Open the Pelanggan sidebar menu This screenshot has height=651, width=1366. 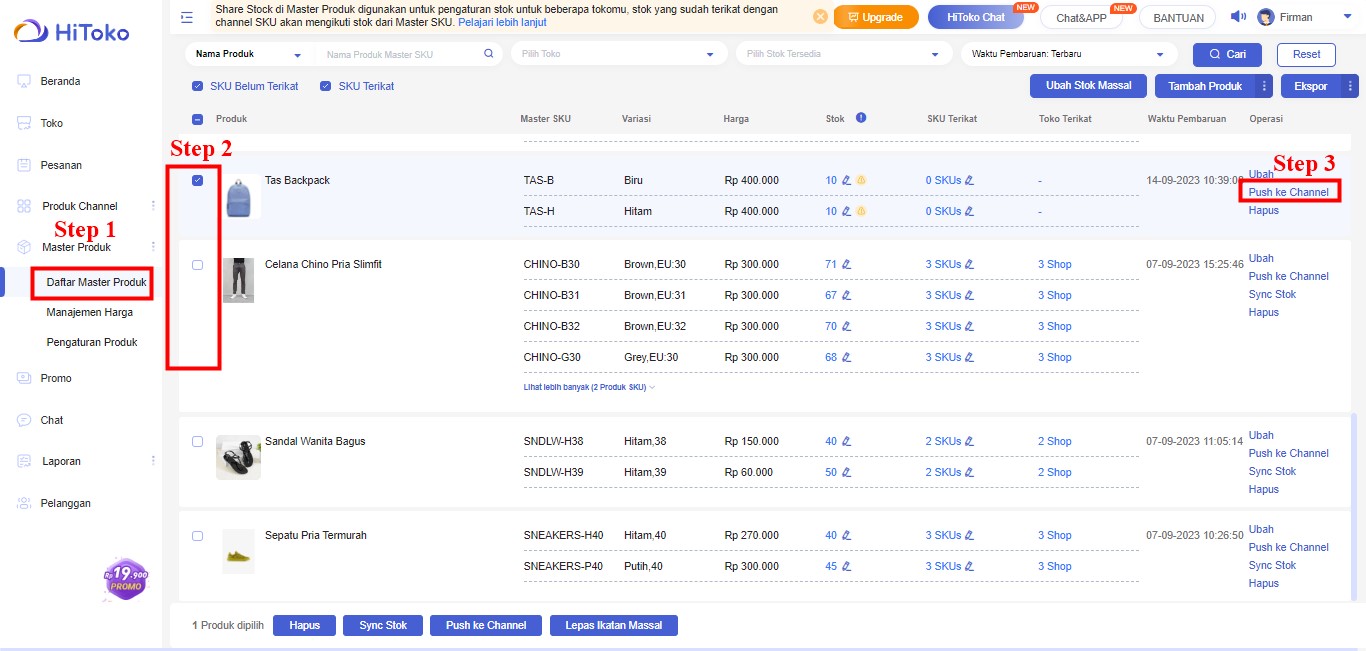click(x=65, y=503)
